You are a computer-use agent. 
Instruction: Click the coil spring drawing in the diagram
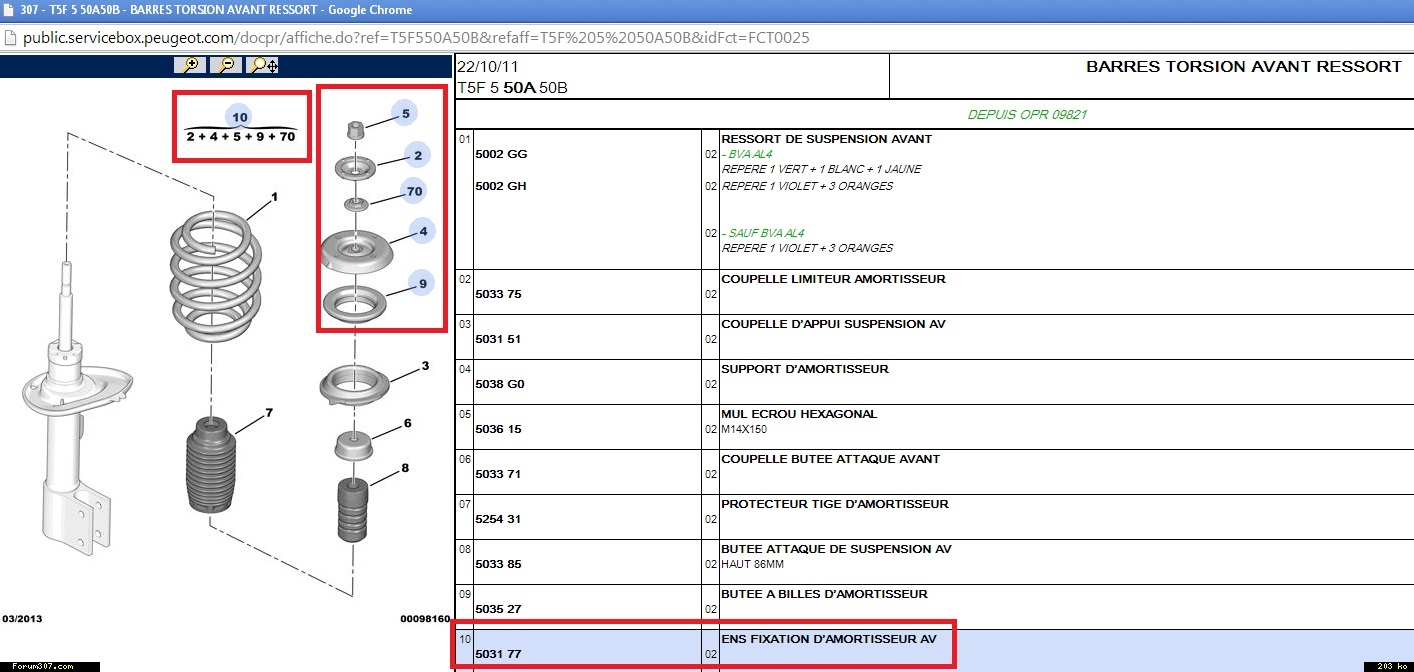point(215,277)
